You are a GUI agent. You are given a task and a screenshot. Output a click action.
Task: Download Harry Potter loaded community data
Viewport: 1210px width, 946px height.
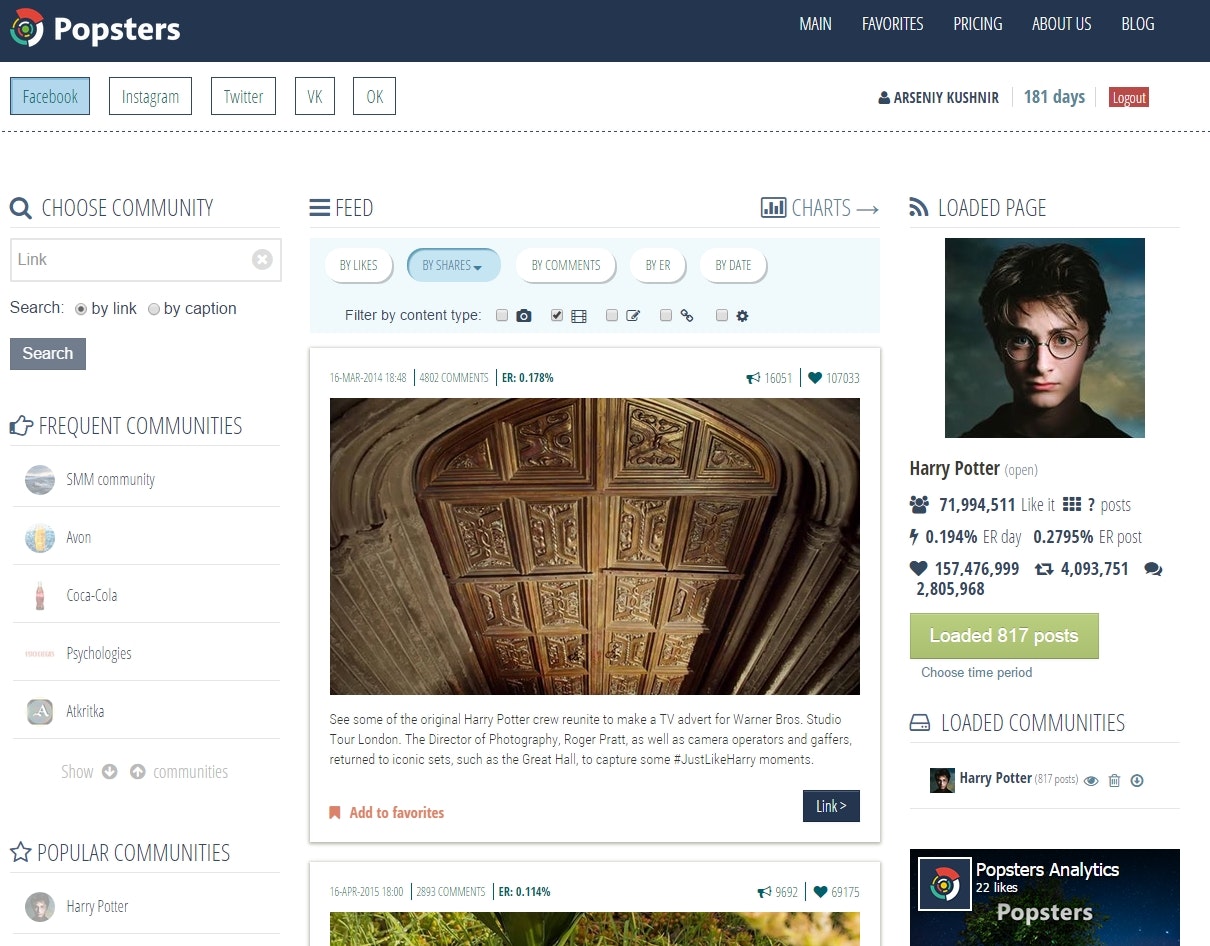(x=1137, y=780)
